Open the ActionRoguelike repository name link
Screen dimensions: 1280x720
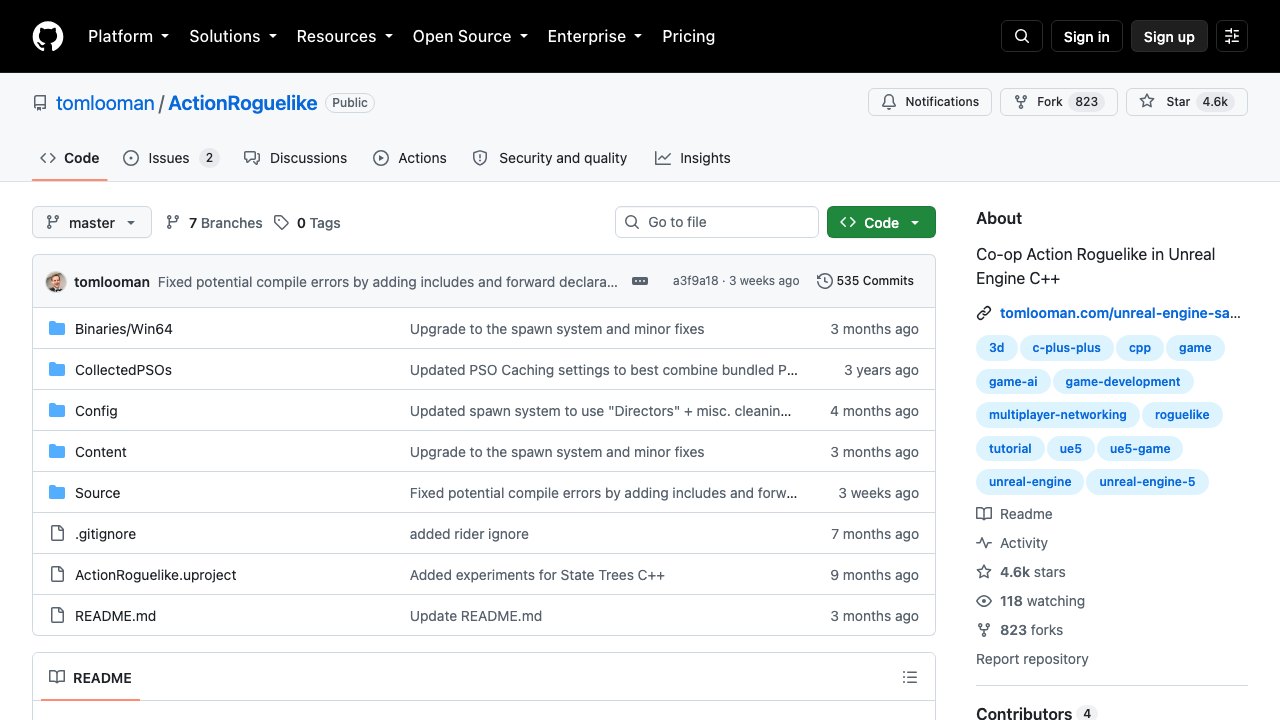click(x=243, y=103)
